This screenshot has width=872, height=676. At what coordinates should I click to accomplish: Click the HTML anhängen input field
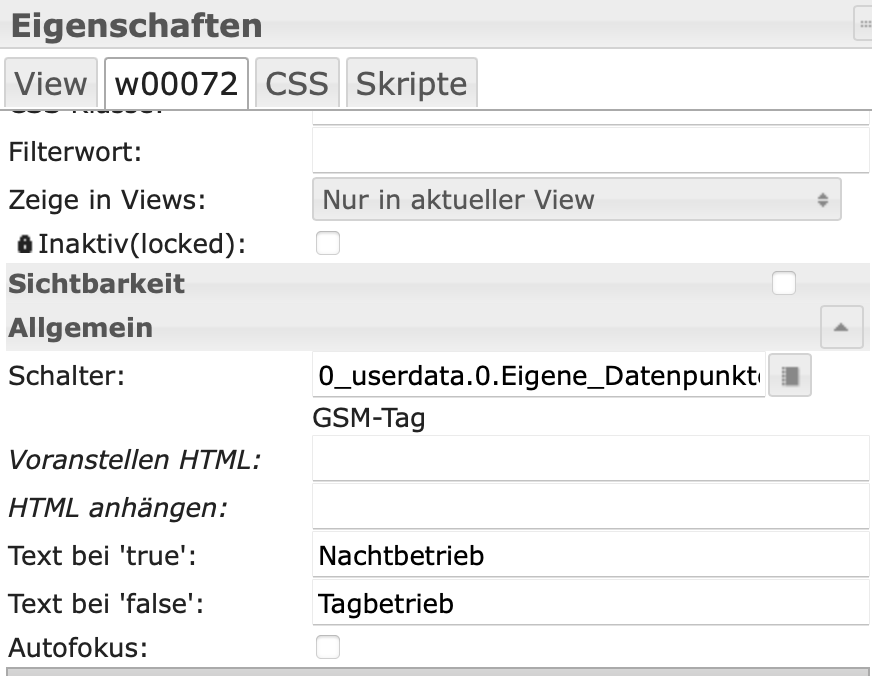click(x=590, y=507)
